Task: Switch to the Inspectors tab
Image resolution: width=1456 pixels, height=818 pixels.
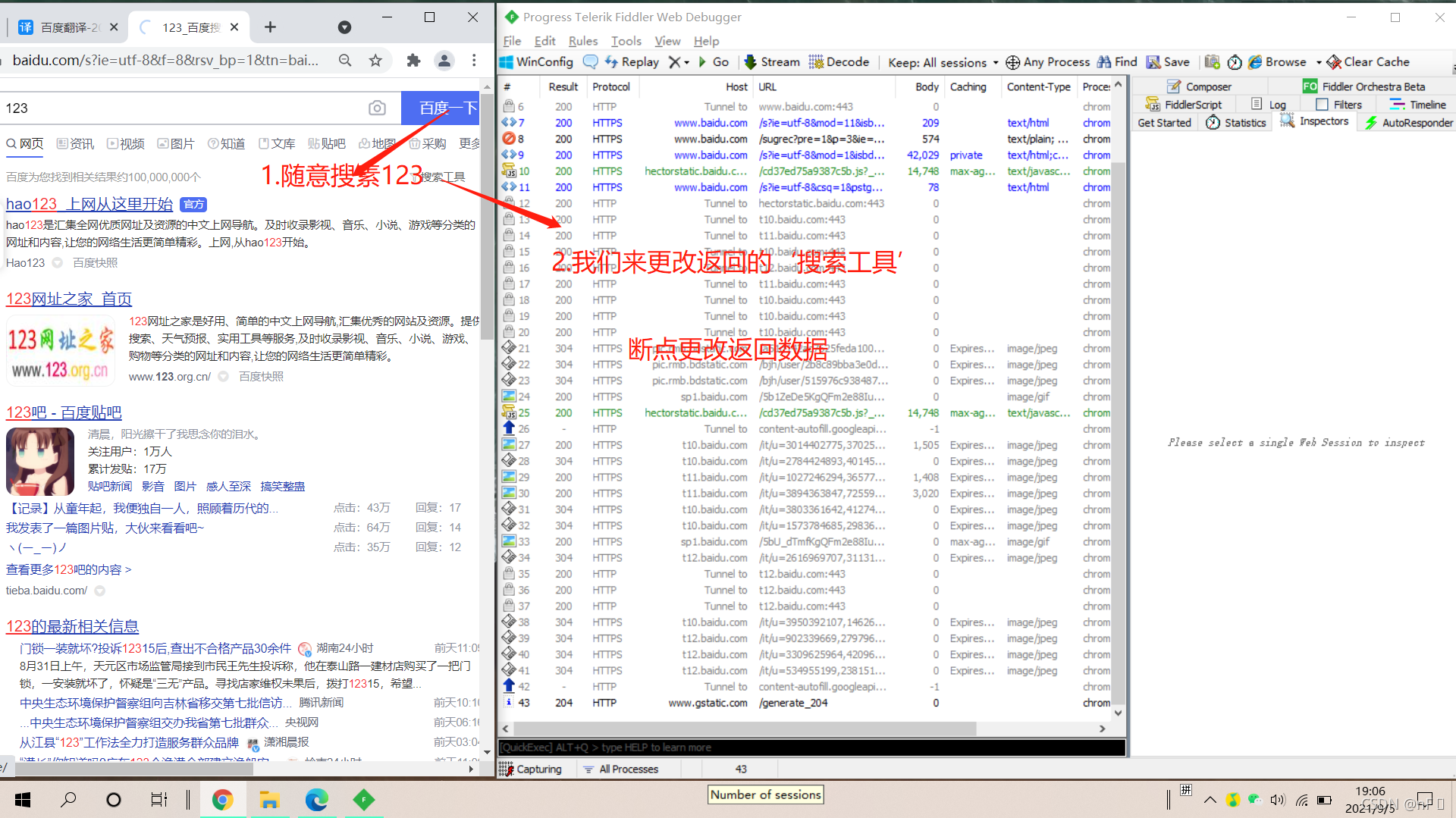Action: pyautogui.click(x=1314, y=121)
